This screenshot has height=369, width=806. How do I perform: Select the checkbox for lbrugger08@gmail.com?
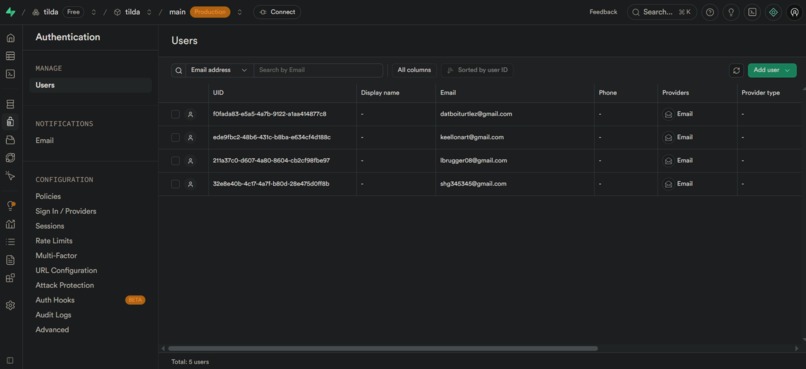point(175,161)
